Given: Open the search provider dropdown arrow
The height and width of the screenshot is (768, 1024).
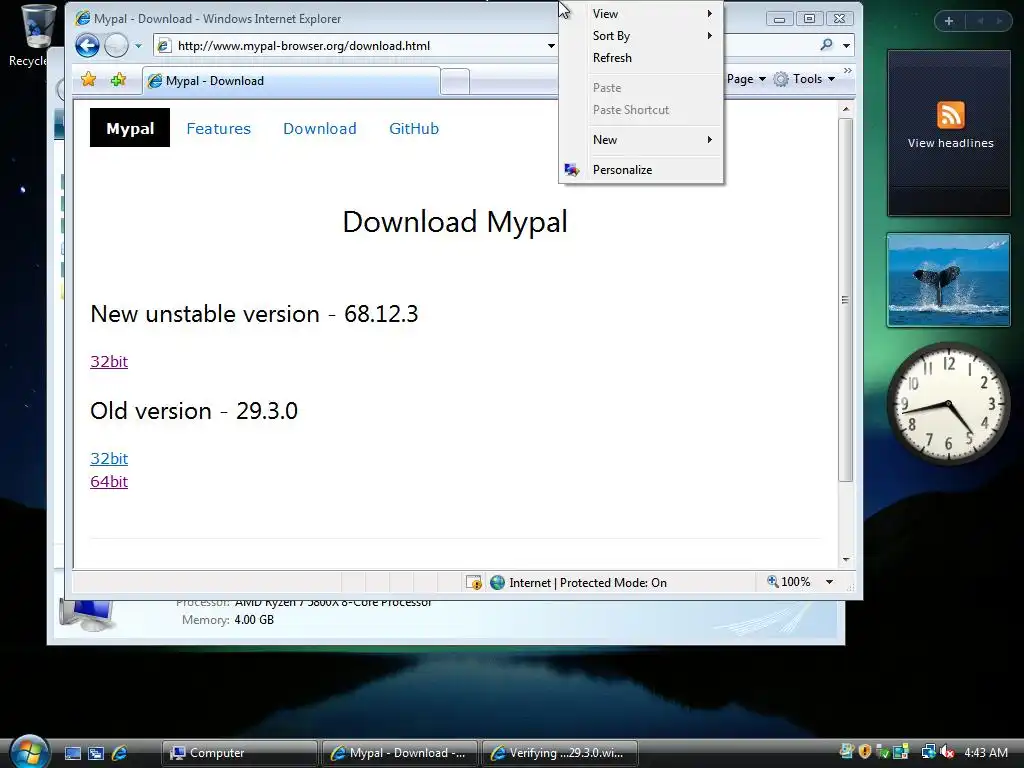Looking at the screenshot, I should (846, 46).
